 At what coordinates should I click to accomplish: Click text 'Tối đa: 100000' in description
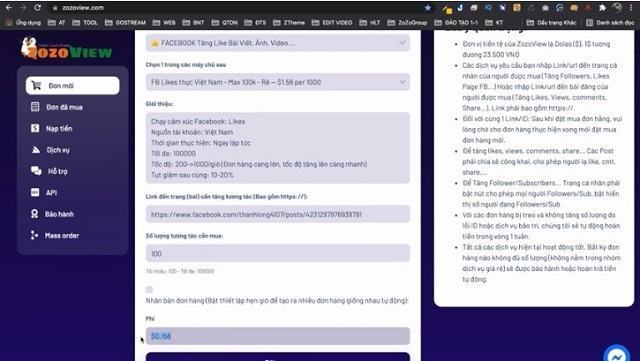[173, 153]
